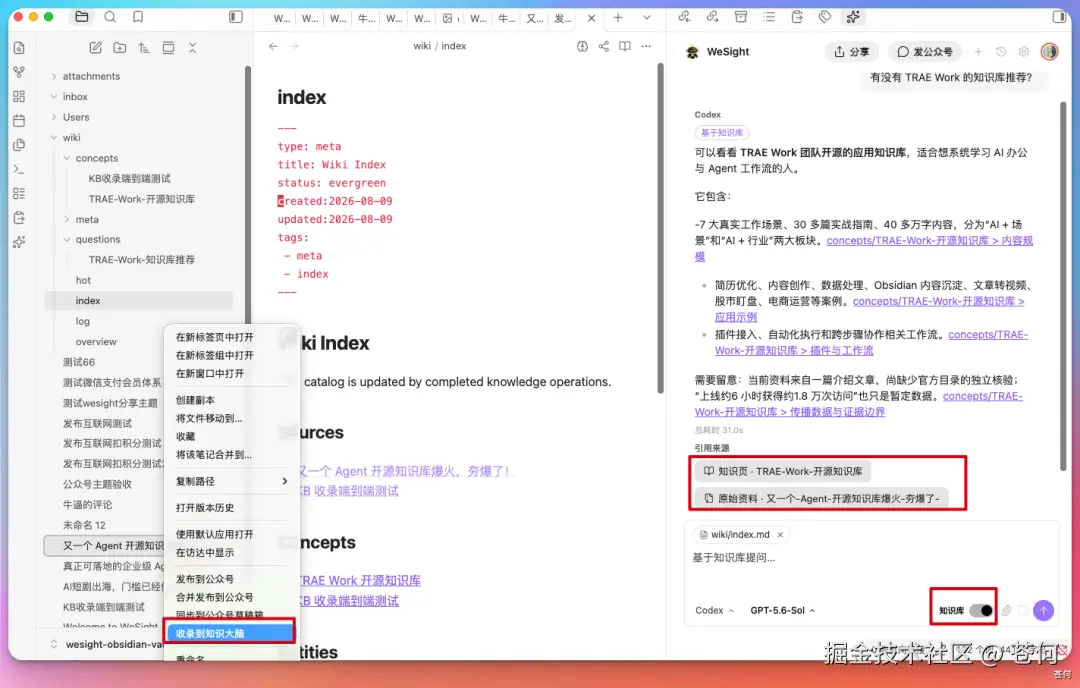The height and width of the screenshot is (688, 1080).
Task: Remove wiki/index.md context chip
Action: coord(780,534)
